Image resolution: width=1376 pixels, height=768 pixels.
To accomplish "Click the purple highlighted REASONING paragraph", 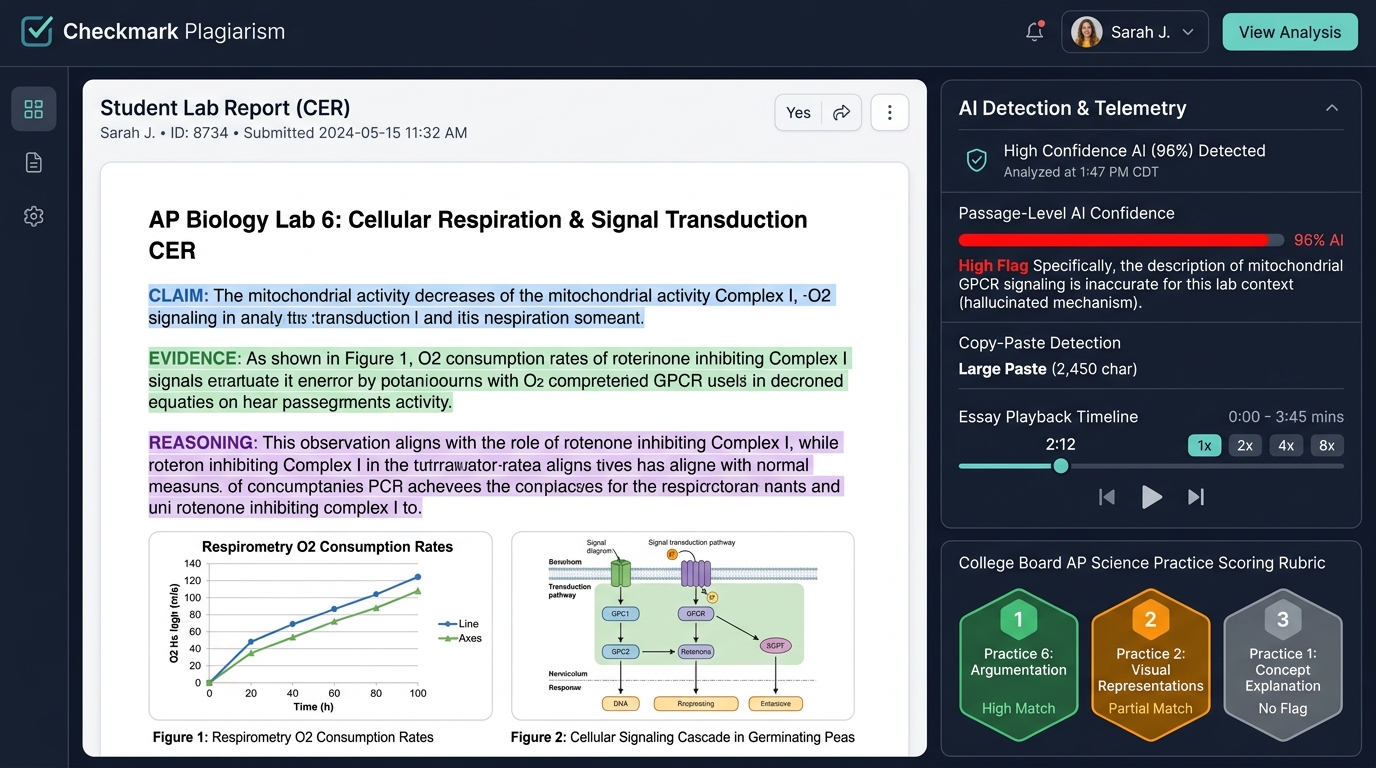I will 496,476.
